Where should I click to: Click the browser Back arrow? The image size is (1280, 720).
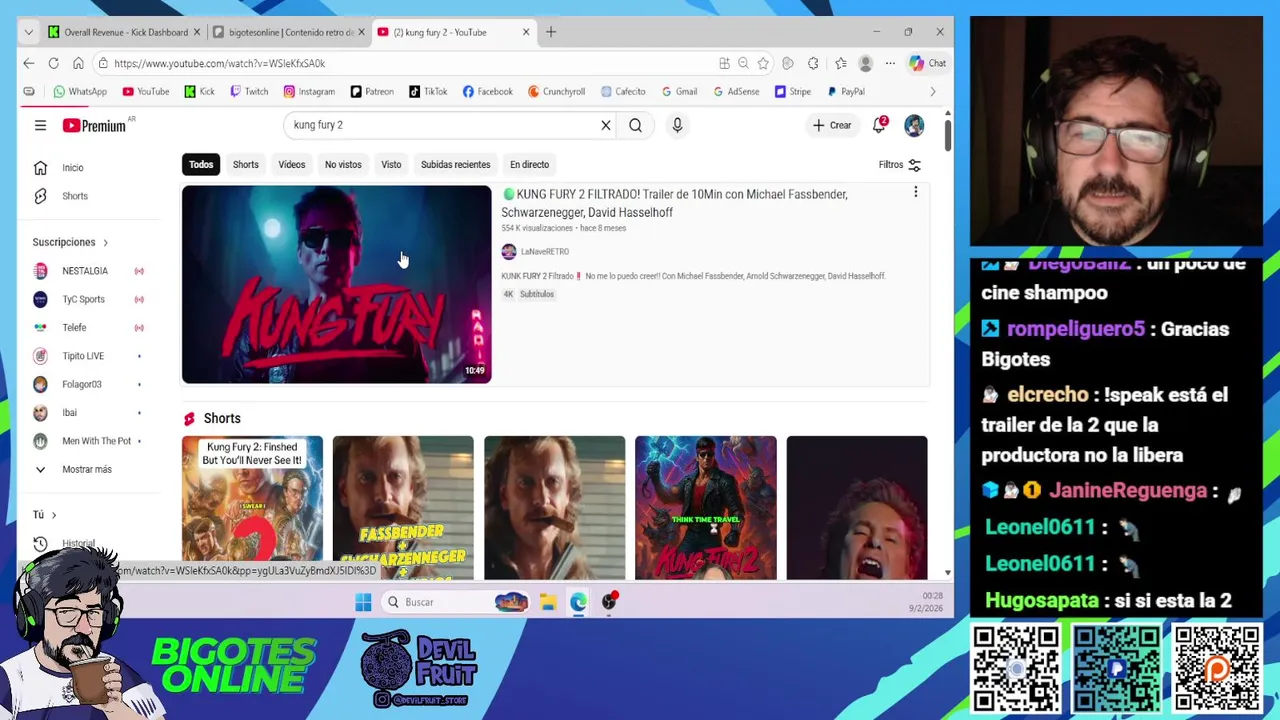pos(28,63)
